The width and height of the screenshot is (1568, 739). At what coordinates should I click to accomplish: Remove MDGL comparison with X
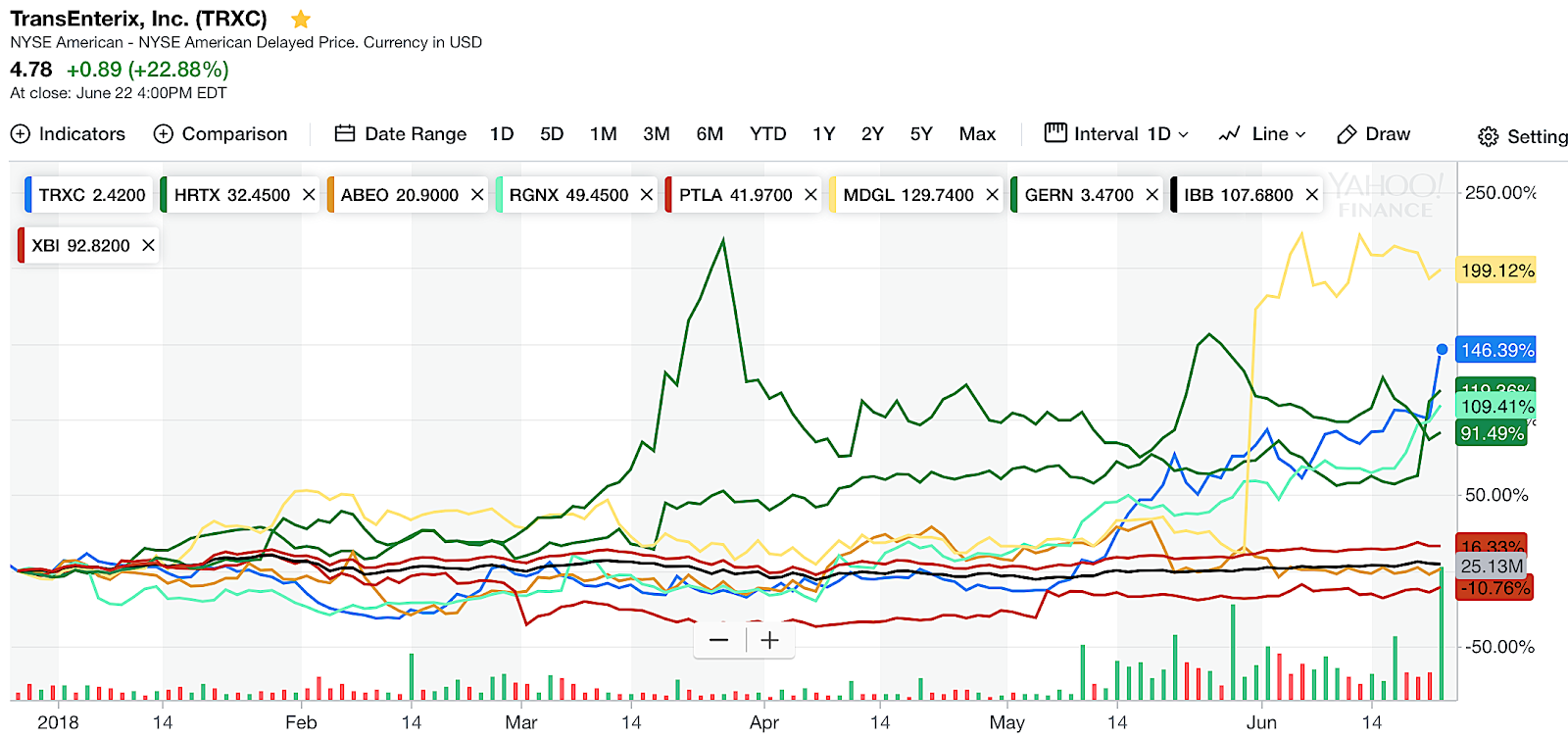tap(992, 195)
